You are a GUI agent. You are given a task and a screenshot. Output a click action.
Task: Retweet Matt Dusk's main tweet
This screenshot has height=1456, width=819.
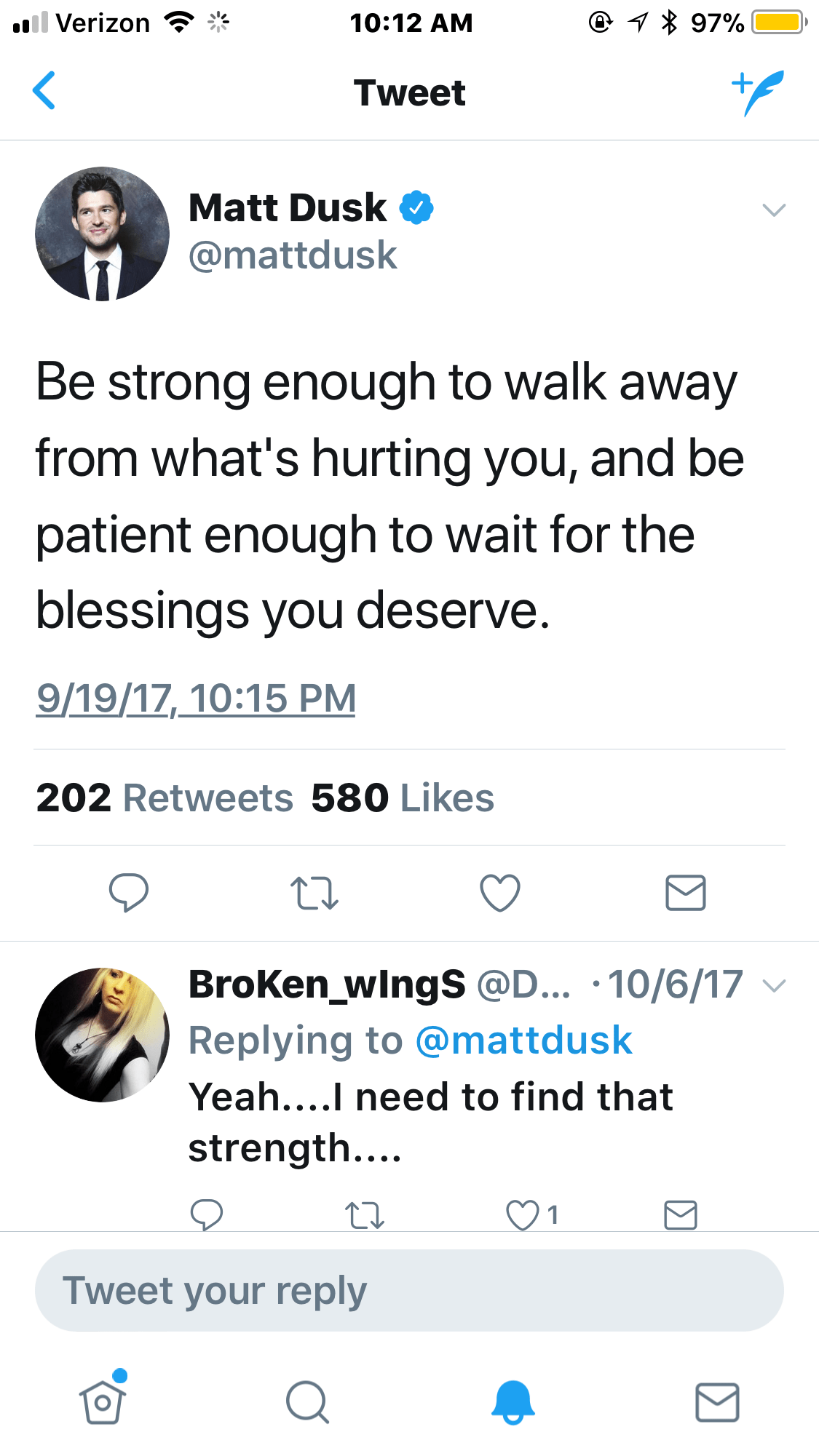[314, 893]
